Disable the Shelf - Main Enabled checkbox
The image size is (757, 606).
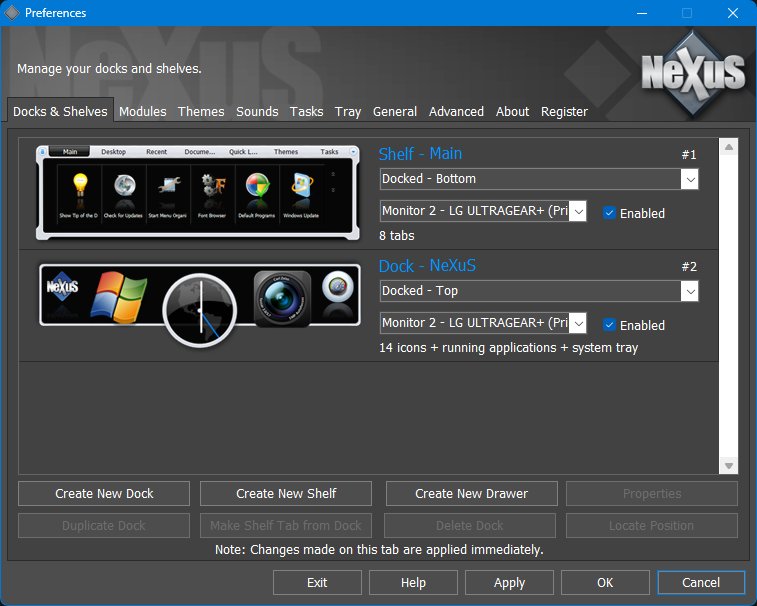[609, 212]
